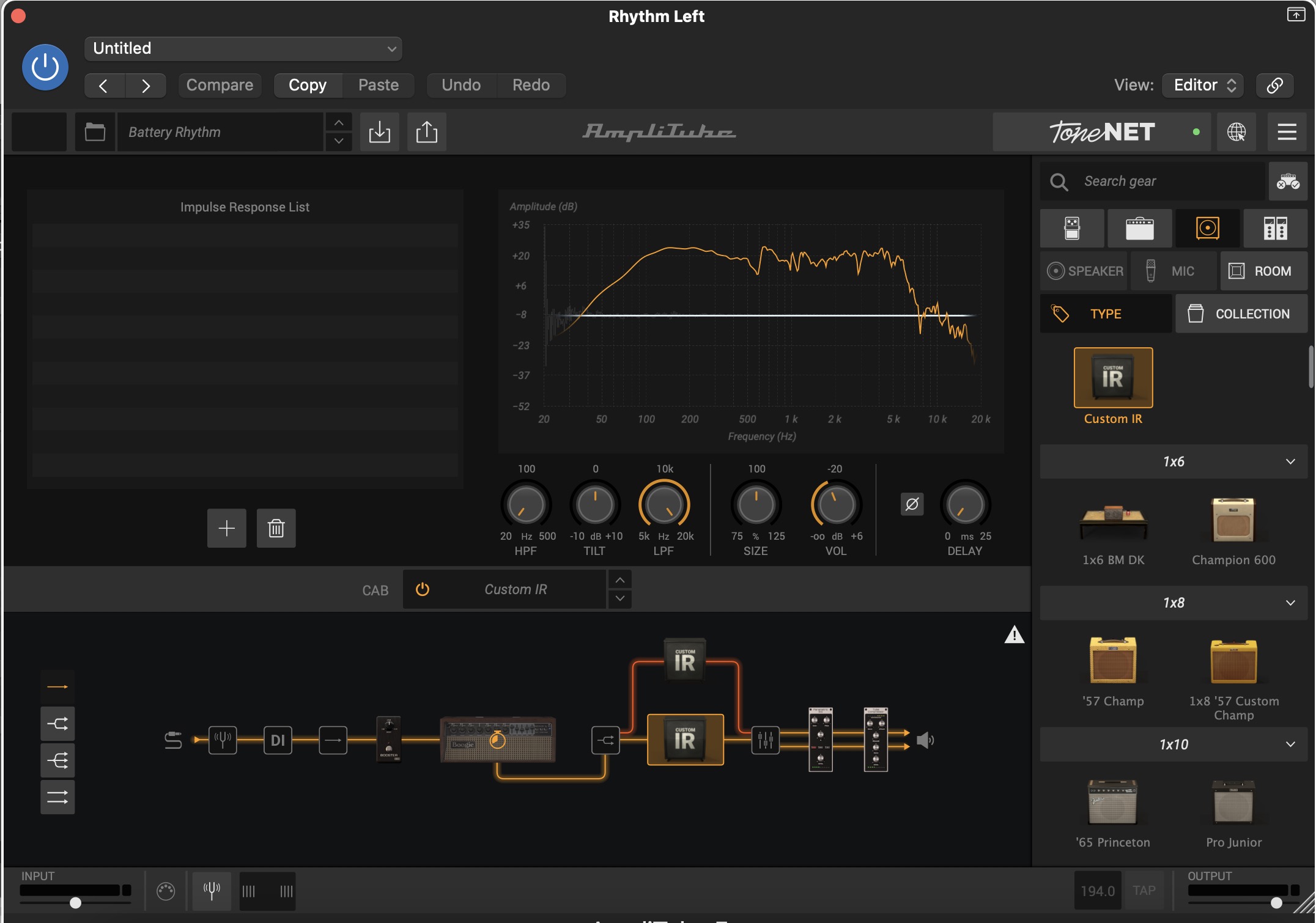This screenshot has height=923, width=1316.
Task: Click the Battery Rhythm preset name field
Action: point(220,131)
